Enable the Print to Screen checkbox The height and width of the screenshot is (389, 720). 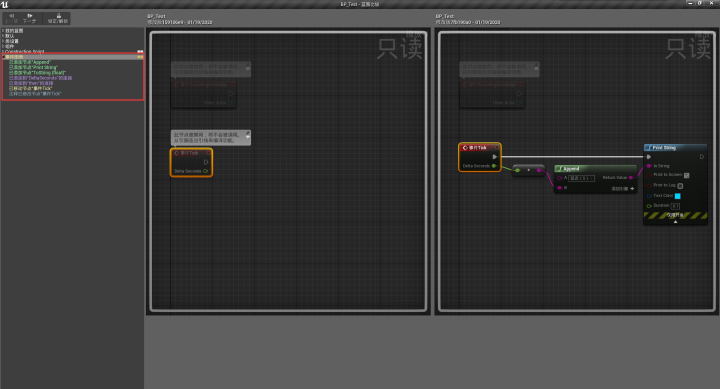click(686, 175)
